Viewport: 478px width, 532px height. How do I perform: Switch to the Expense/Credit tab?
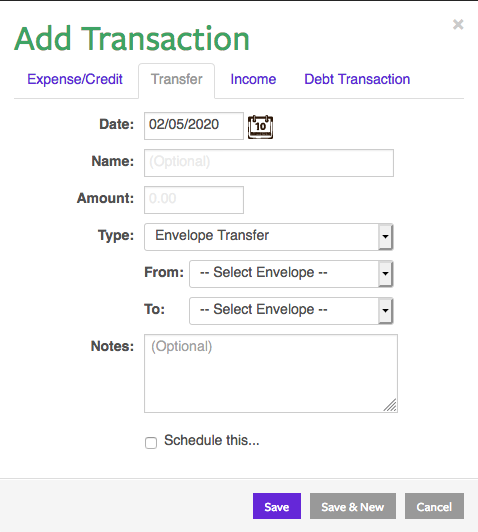(x=75, y=79)
